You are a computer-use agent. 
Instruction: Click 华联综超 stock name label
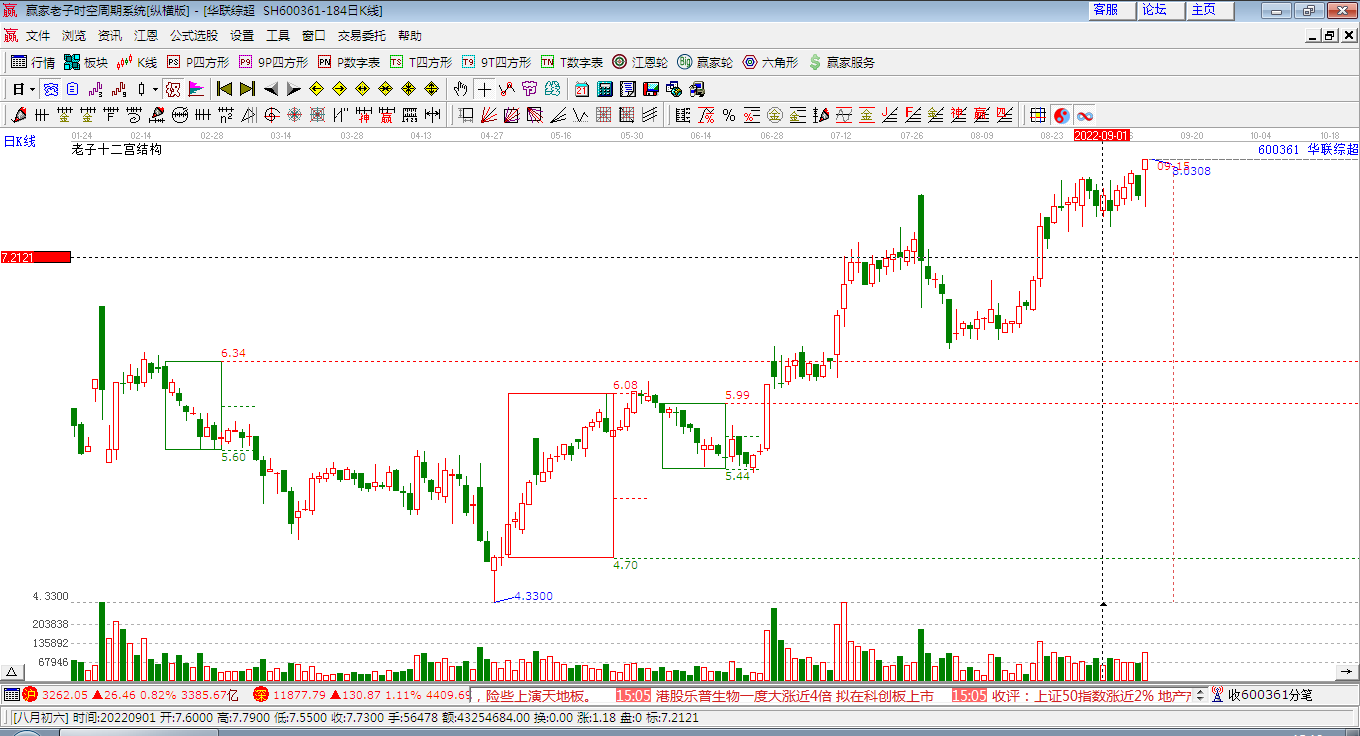tap(1333, 150)
